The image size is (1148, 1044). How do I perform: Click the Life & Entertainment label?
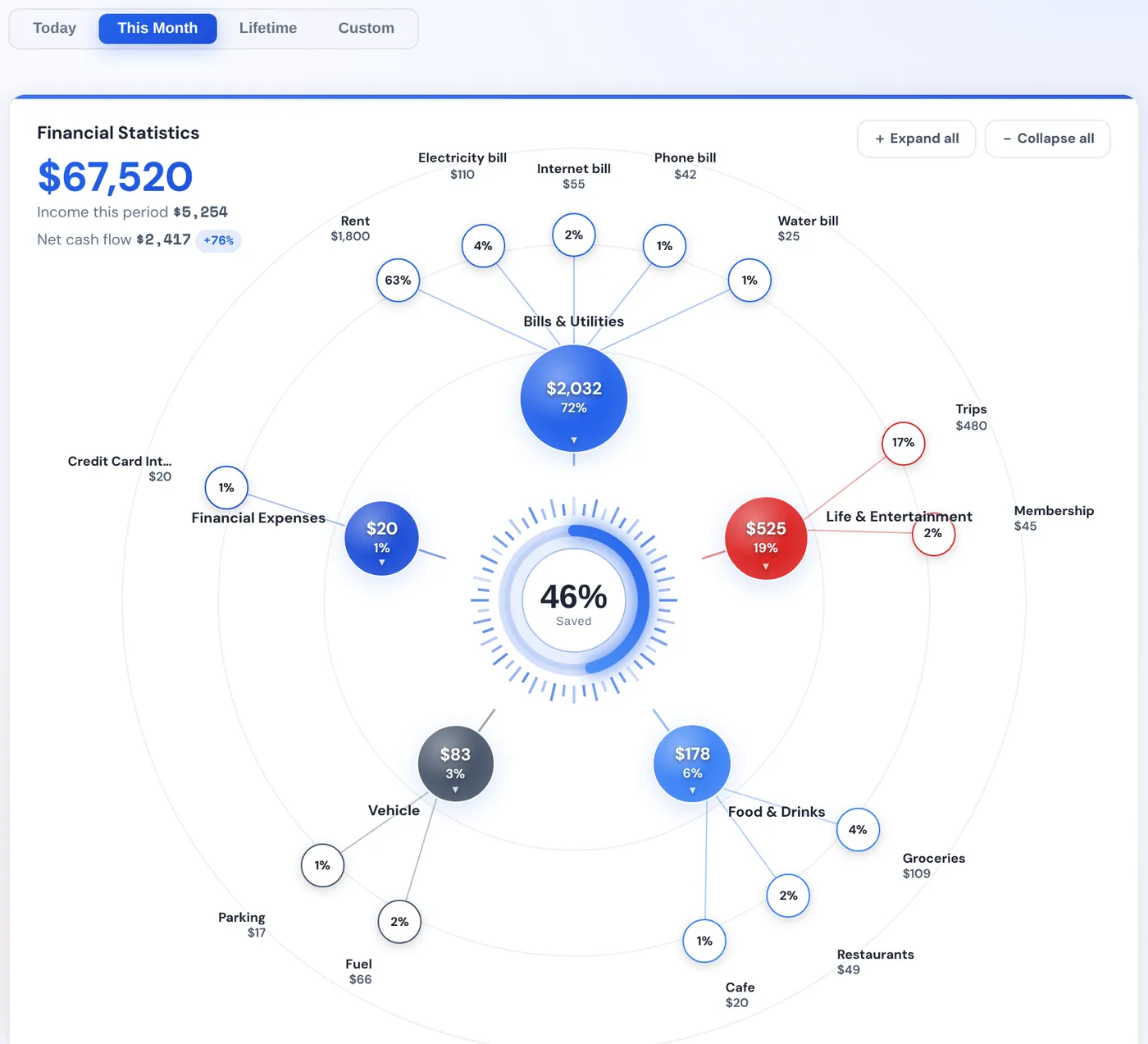point(899,517)
